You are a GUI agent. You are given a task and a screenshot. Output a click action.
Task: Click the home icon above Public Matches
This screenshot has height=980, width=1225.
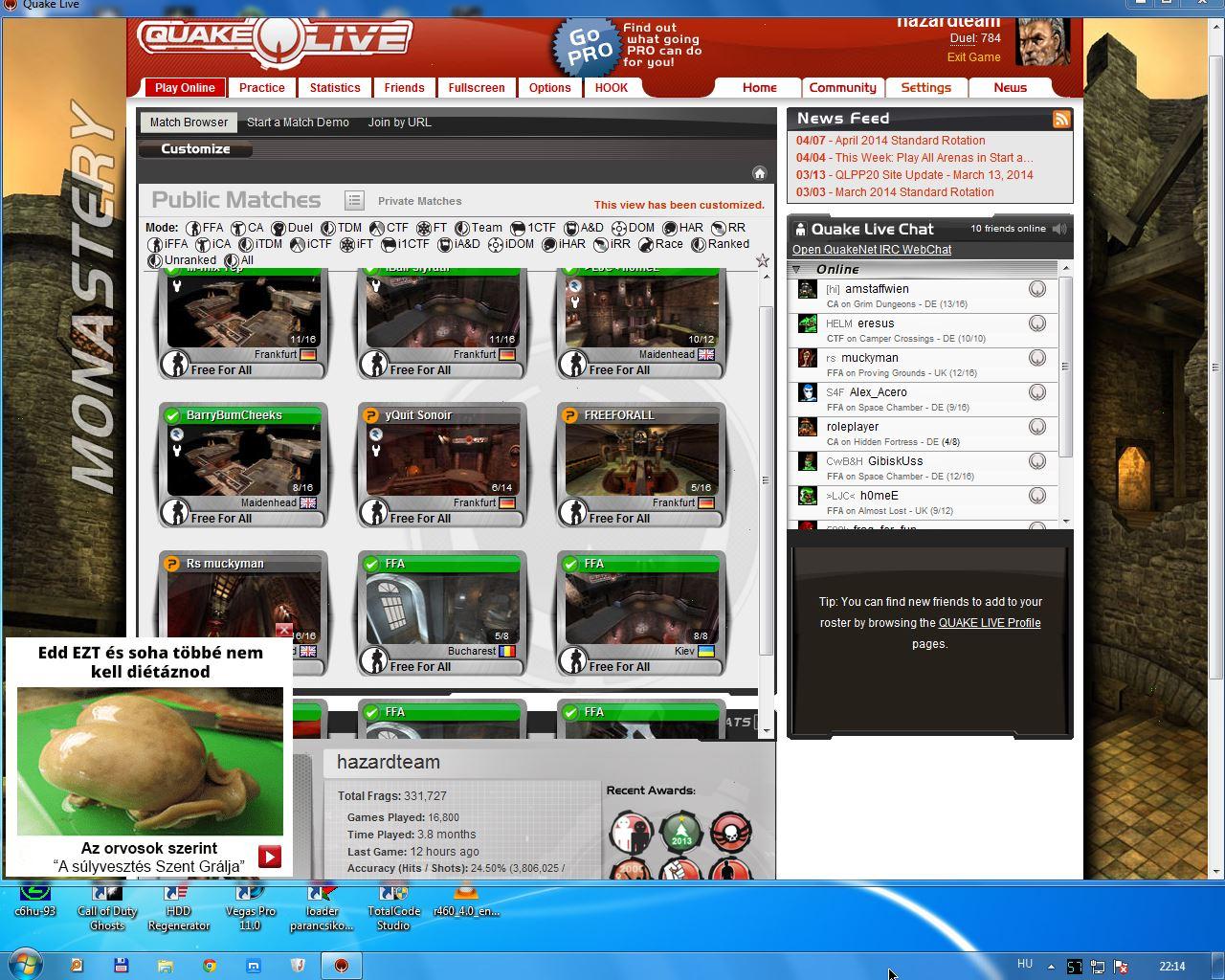[759, 173]
